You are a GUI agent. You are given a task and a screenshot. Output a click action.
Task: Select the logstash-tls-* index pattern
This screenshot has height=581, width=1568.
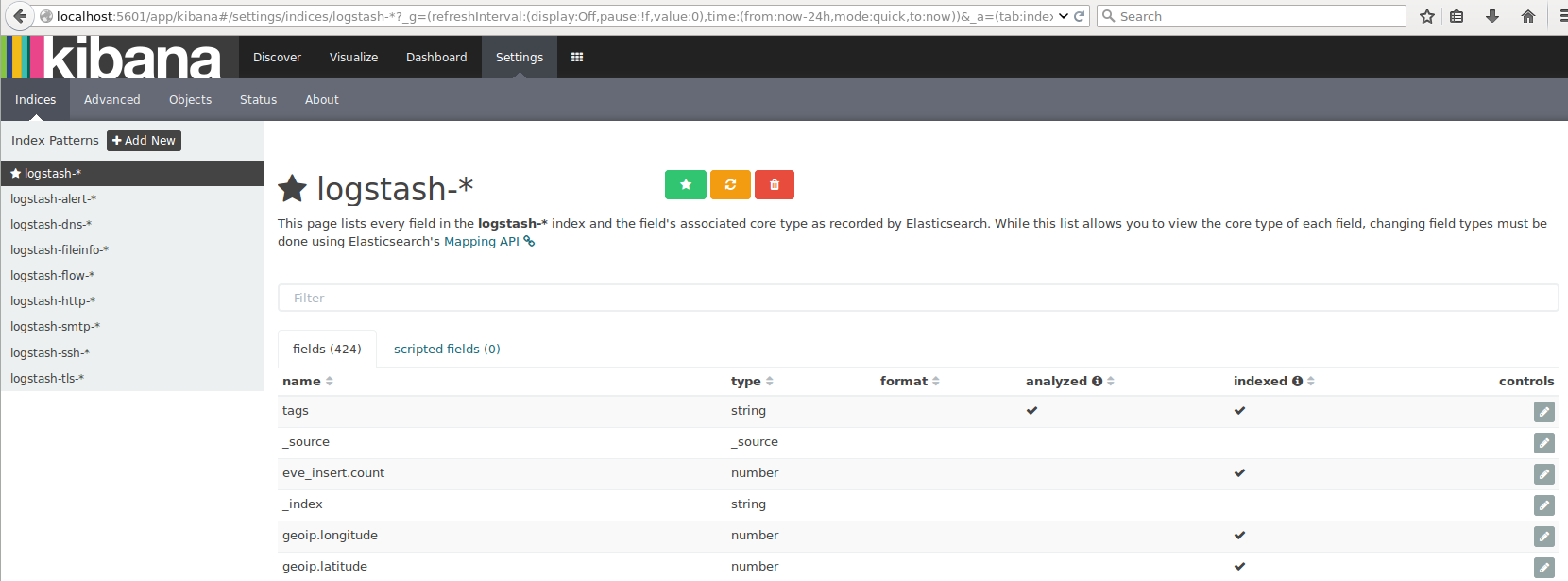pyautogui.click(x=131, y=379)
